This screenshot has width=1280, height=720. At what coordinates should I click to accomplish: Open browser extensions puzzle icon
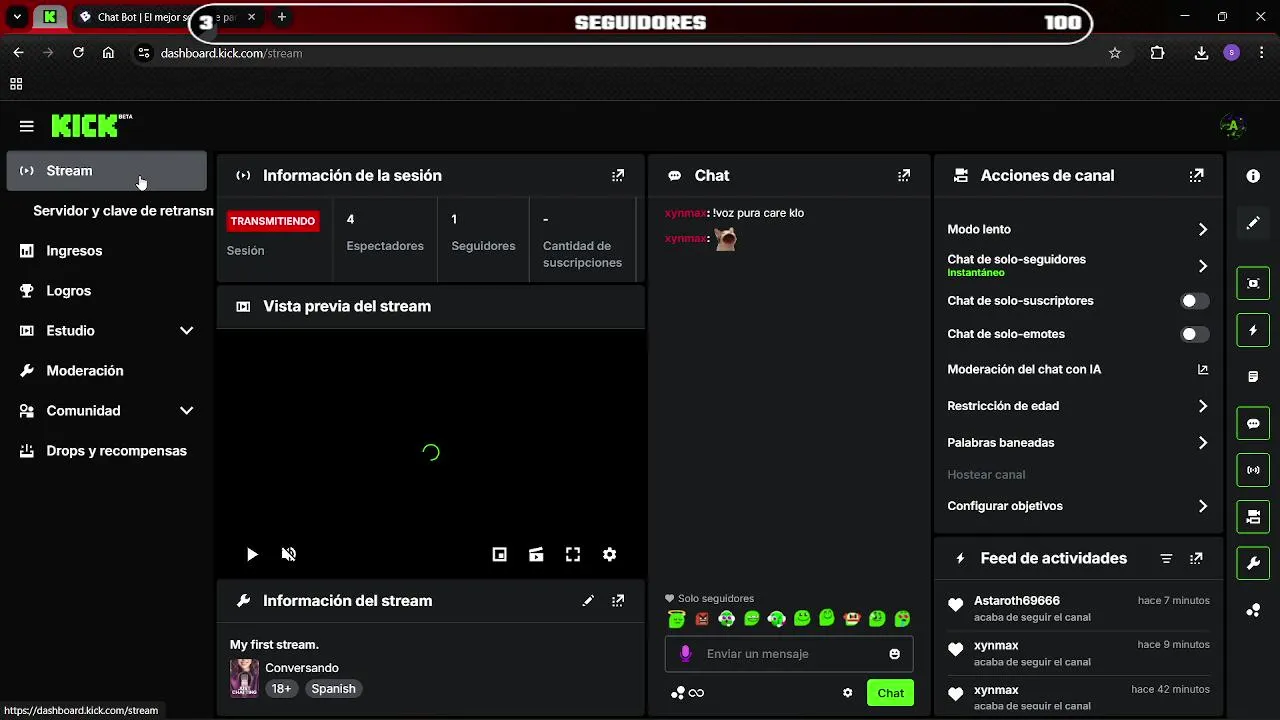1158,53
